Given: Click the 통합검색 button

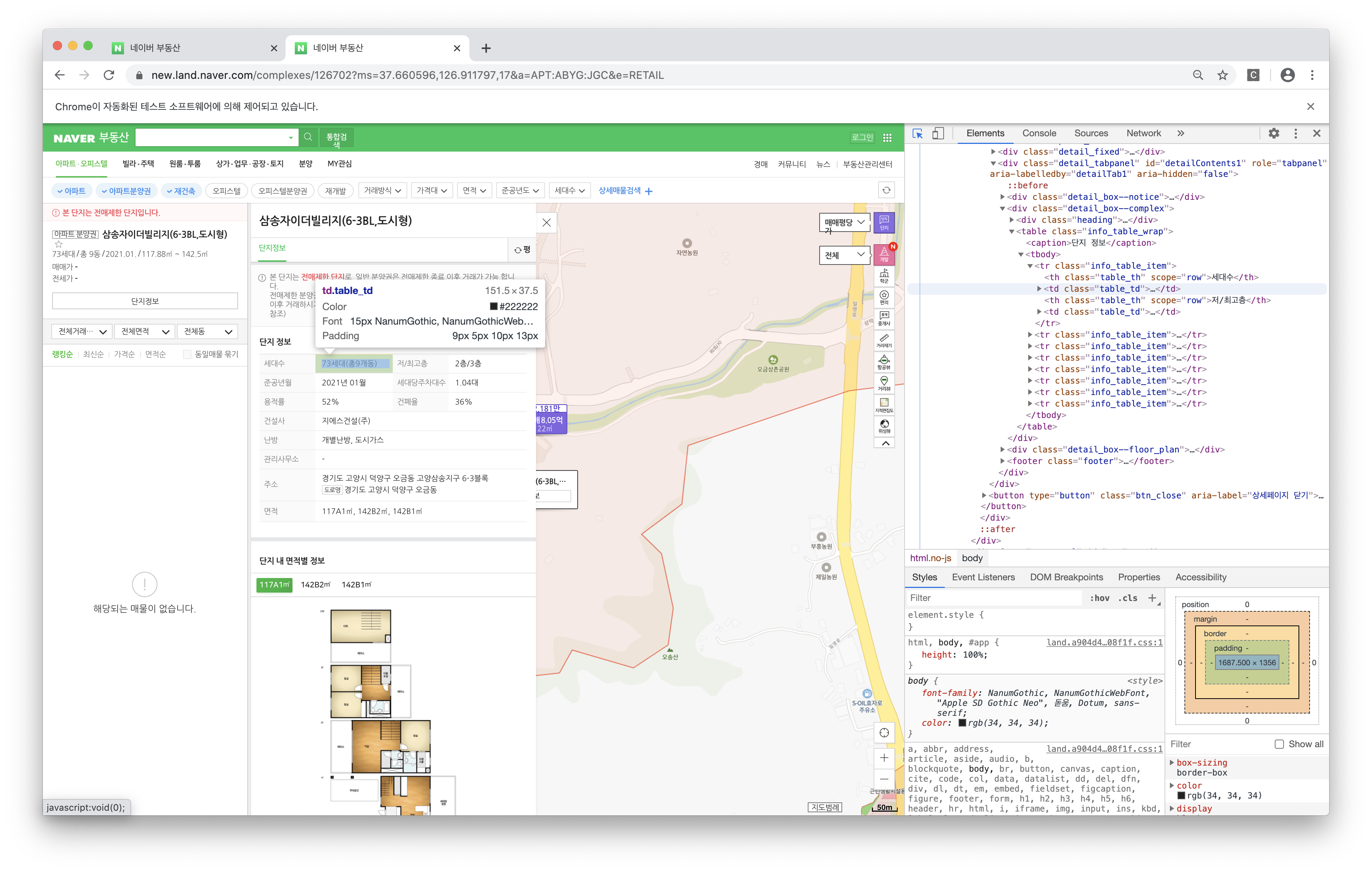Looking at the screenshot, I should (336, 138).
